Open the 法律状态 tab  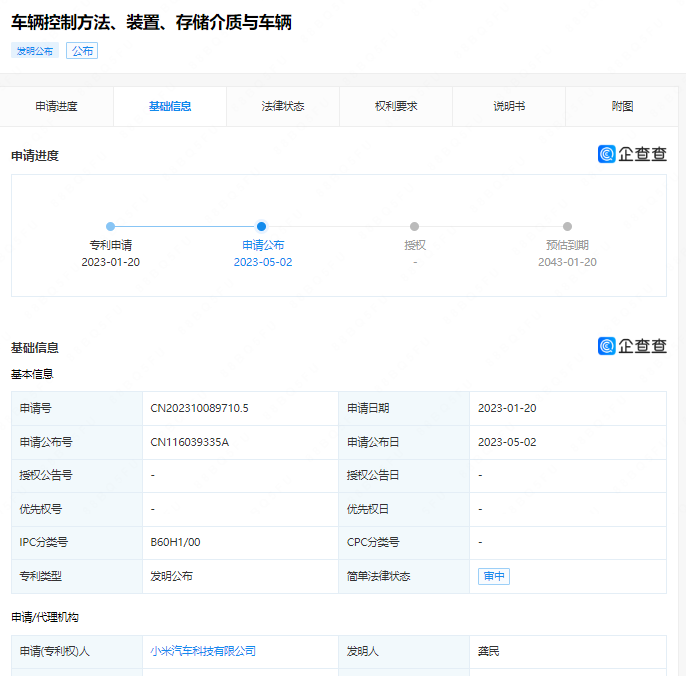coord(283,106)
